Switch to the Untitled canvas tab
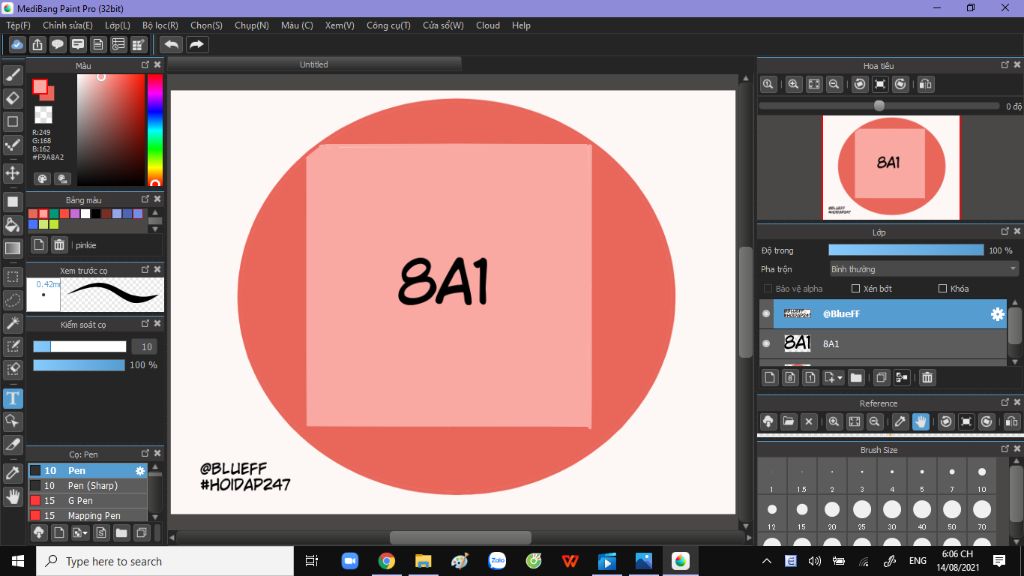The width and height of the screenshot is (1024, 576). point(314,64)
